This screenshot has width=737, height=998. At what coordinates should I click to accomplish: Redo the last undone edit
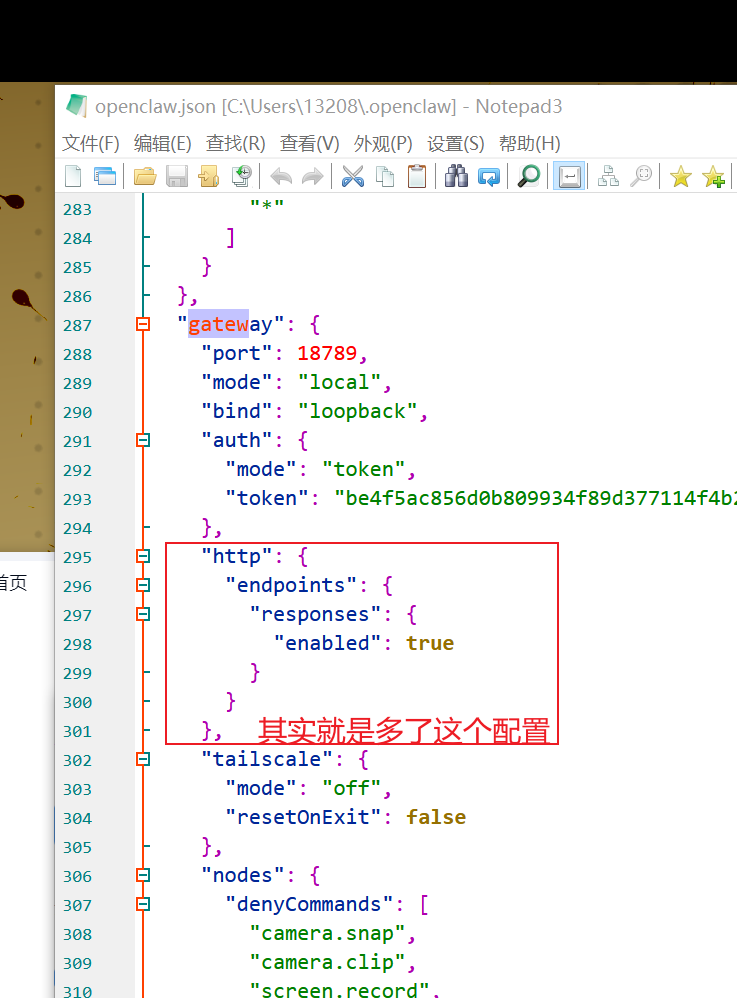[x=312, y=176]
